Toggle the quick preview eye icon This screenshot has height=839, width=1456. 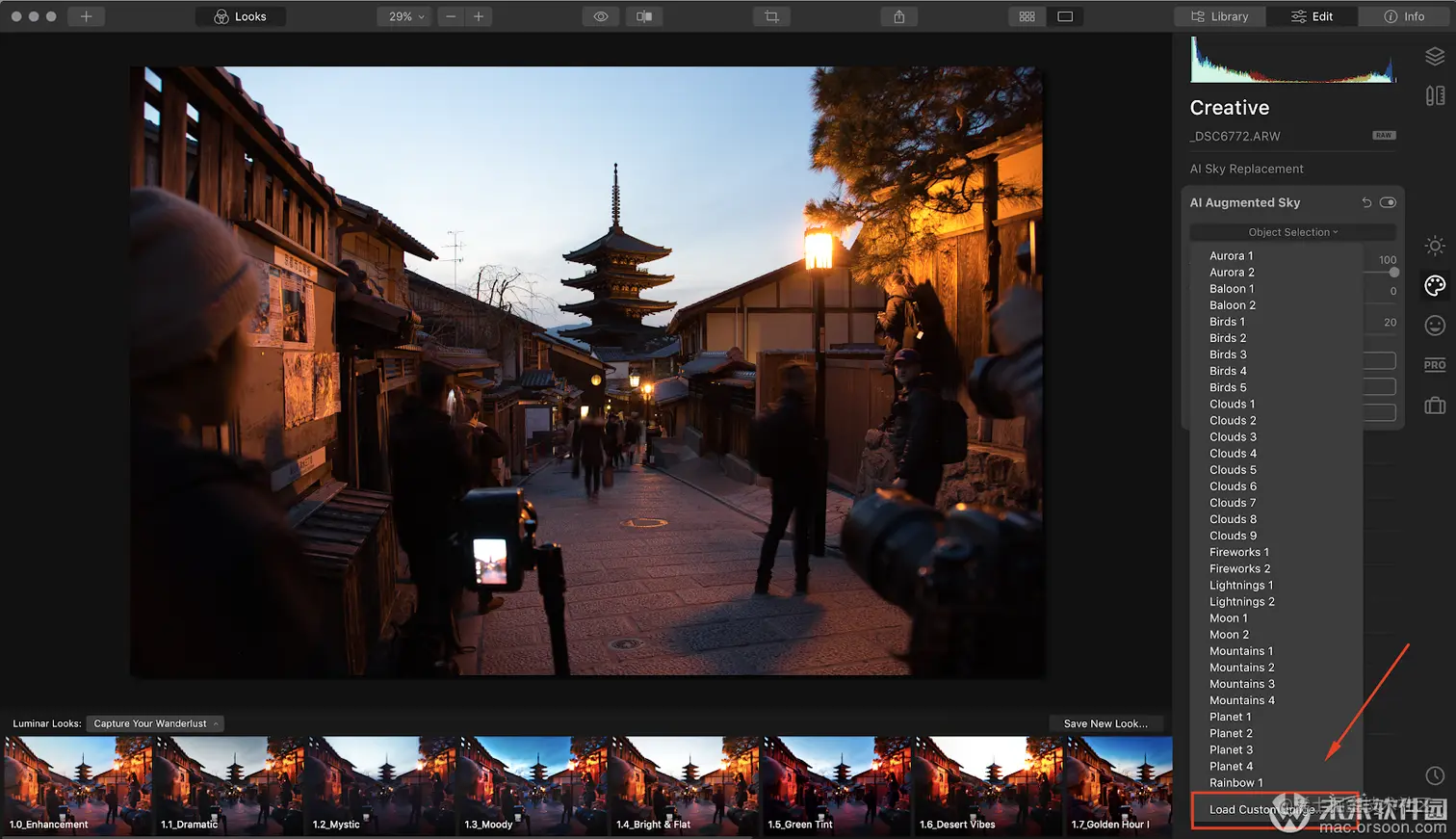coord(601,16)
